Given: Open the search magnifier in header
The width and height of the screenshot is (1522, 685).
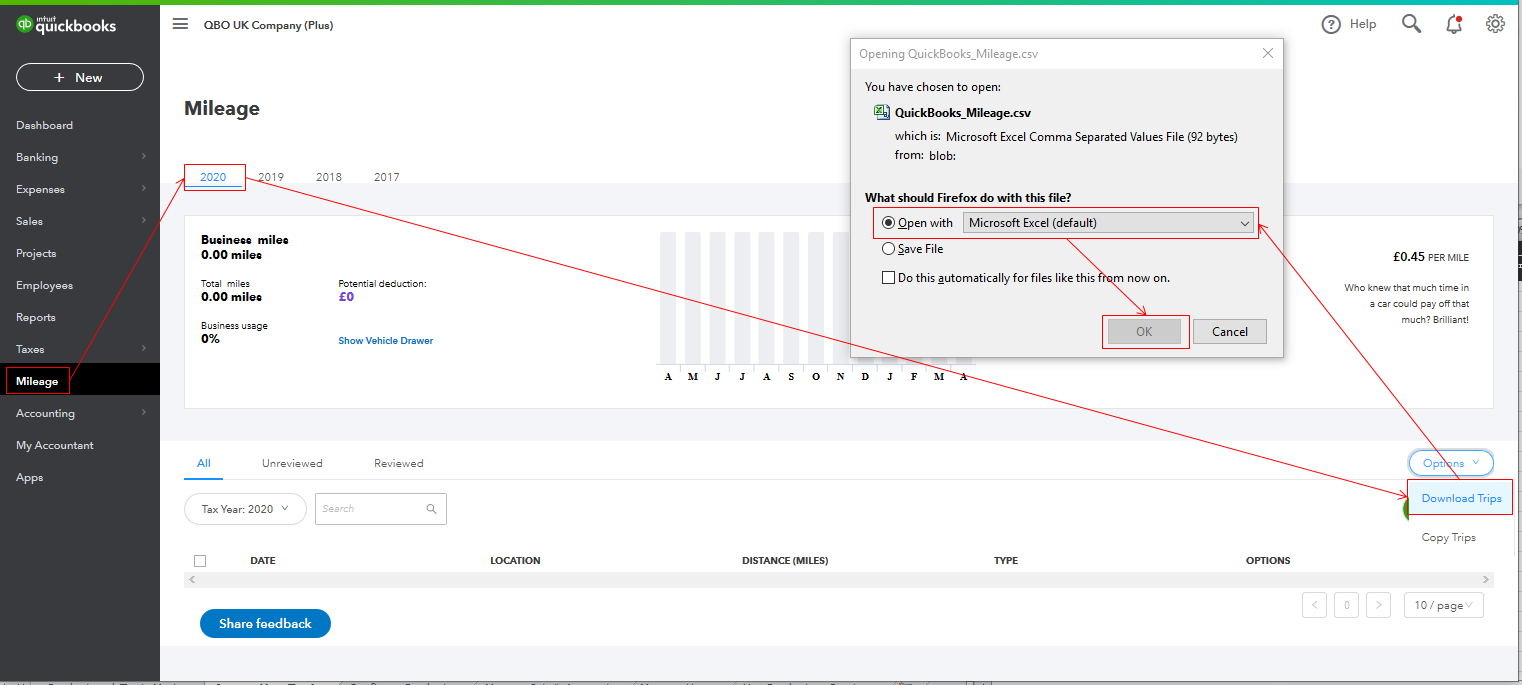Looking at the screenshot, I should coord(1411,24).
